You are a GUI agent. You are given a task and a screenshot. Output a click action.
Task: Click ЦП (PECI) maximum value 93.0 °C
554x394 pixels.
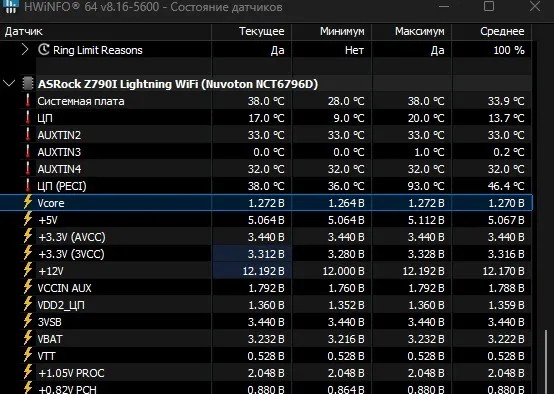[426, 186]
